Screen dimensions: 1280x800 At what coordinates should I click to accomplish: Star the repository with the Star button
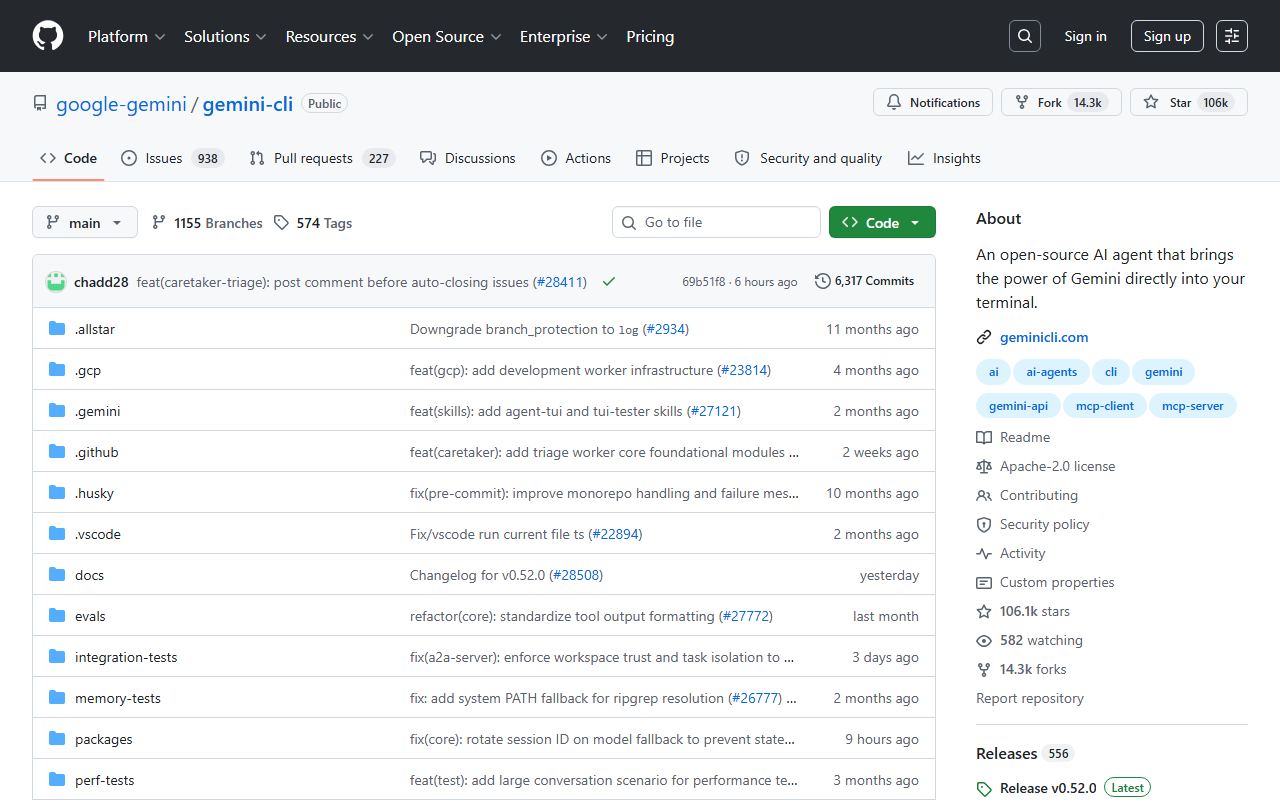pos(1189,102)
